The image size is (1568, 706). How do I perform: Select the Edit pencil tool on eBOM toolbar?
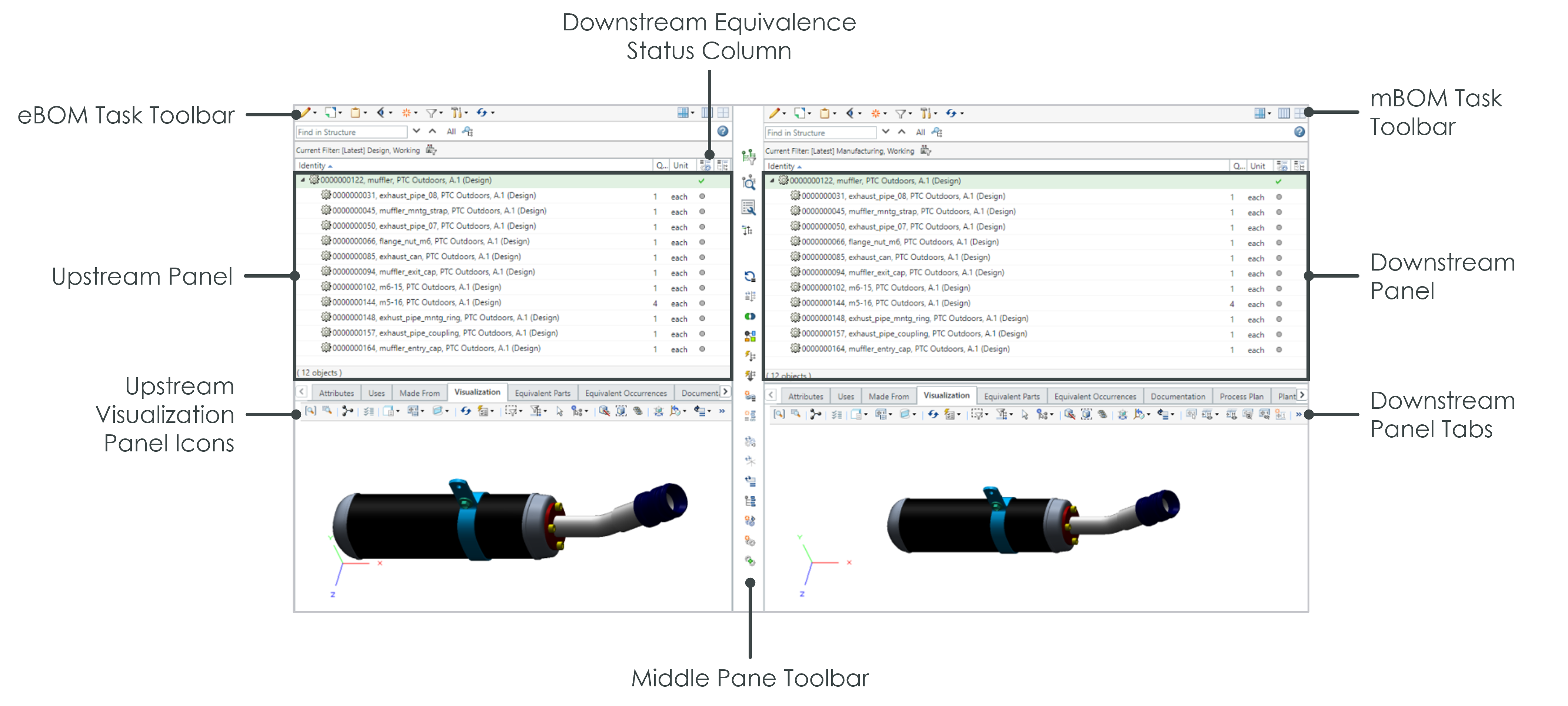(x=307, y=113)
